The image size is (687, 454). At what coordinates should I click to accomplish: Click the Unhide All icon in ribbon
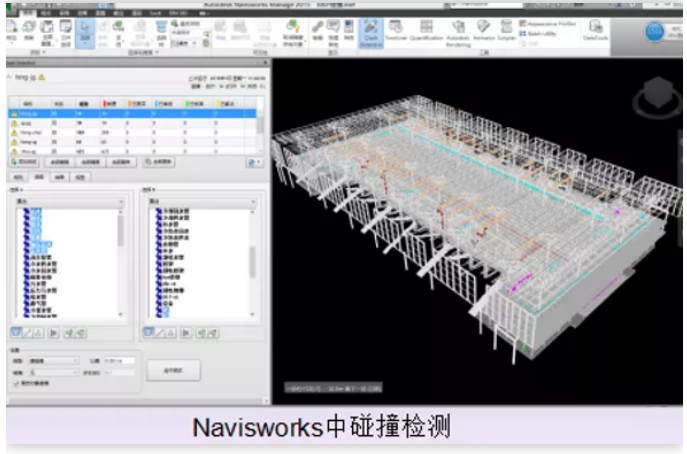[293, 33]
